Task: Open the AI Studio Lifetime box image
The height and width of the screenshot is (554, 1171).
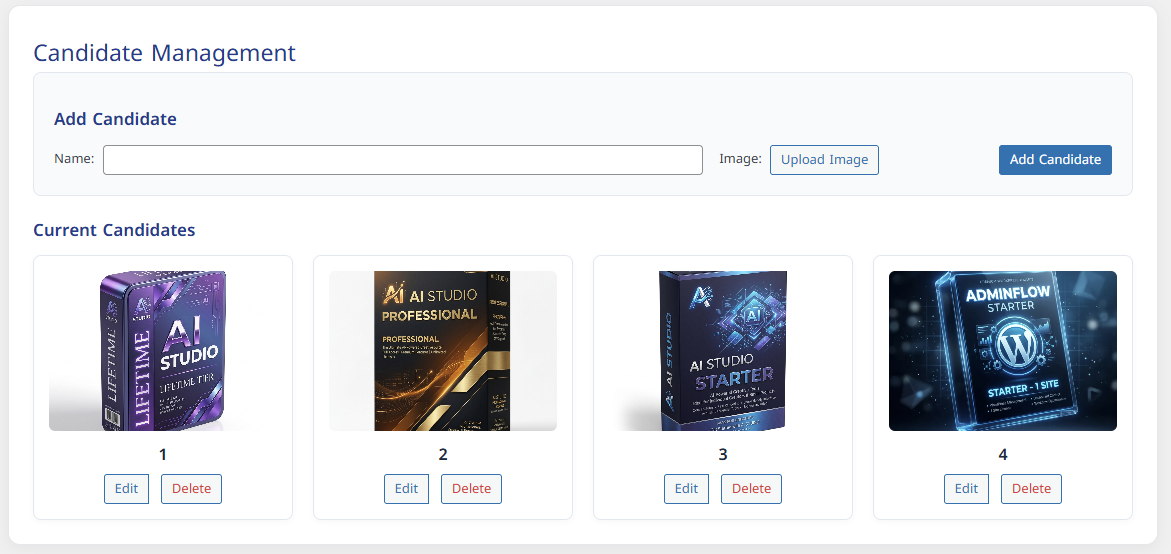Action: coord(163,351)
